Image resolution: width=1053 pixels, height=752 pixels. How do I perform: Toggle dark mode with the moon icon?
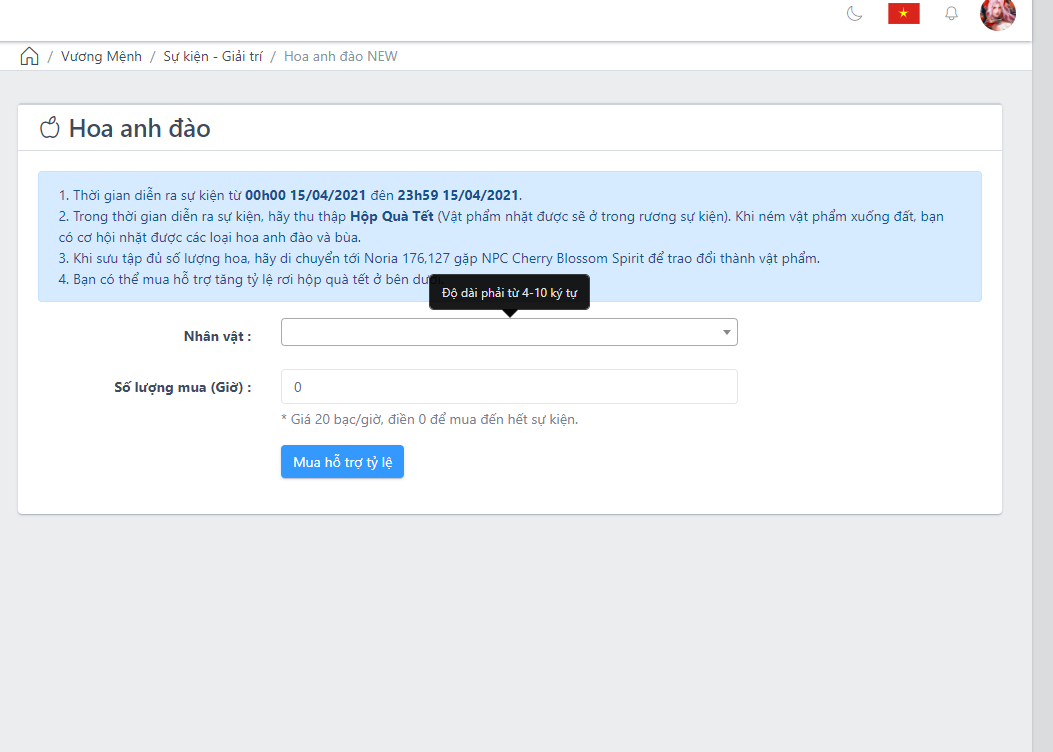pos(854,14)
